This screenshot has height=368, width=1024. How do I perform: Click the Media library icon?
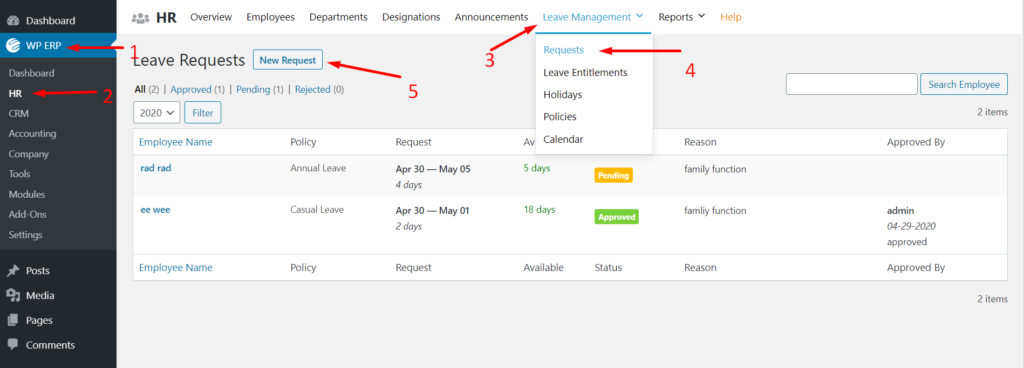click(x=13, y=296)
